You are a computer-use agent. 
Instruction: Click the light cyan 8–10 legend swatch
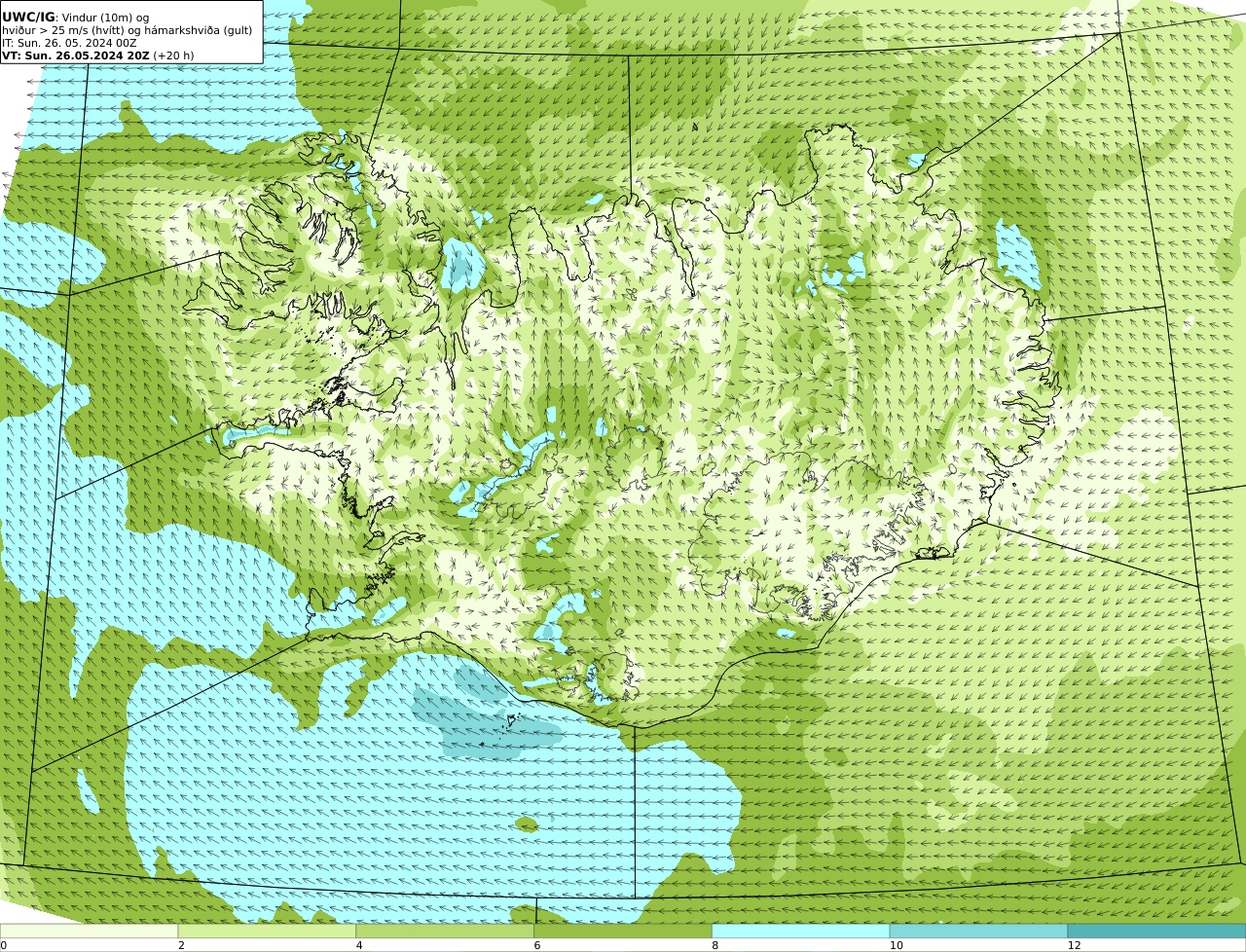coord(801,931)
